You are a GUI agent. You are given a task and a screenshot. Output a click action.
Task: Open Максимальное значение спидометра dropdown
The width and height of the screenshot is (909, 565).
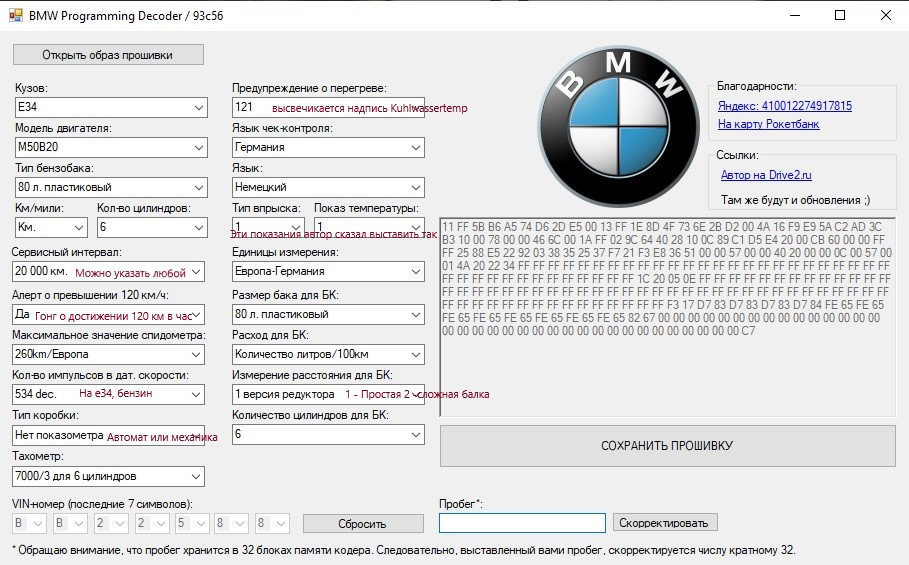[x=108, y=354]
